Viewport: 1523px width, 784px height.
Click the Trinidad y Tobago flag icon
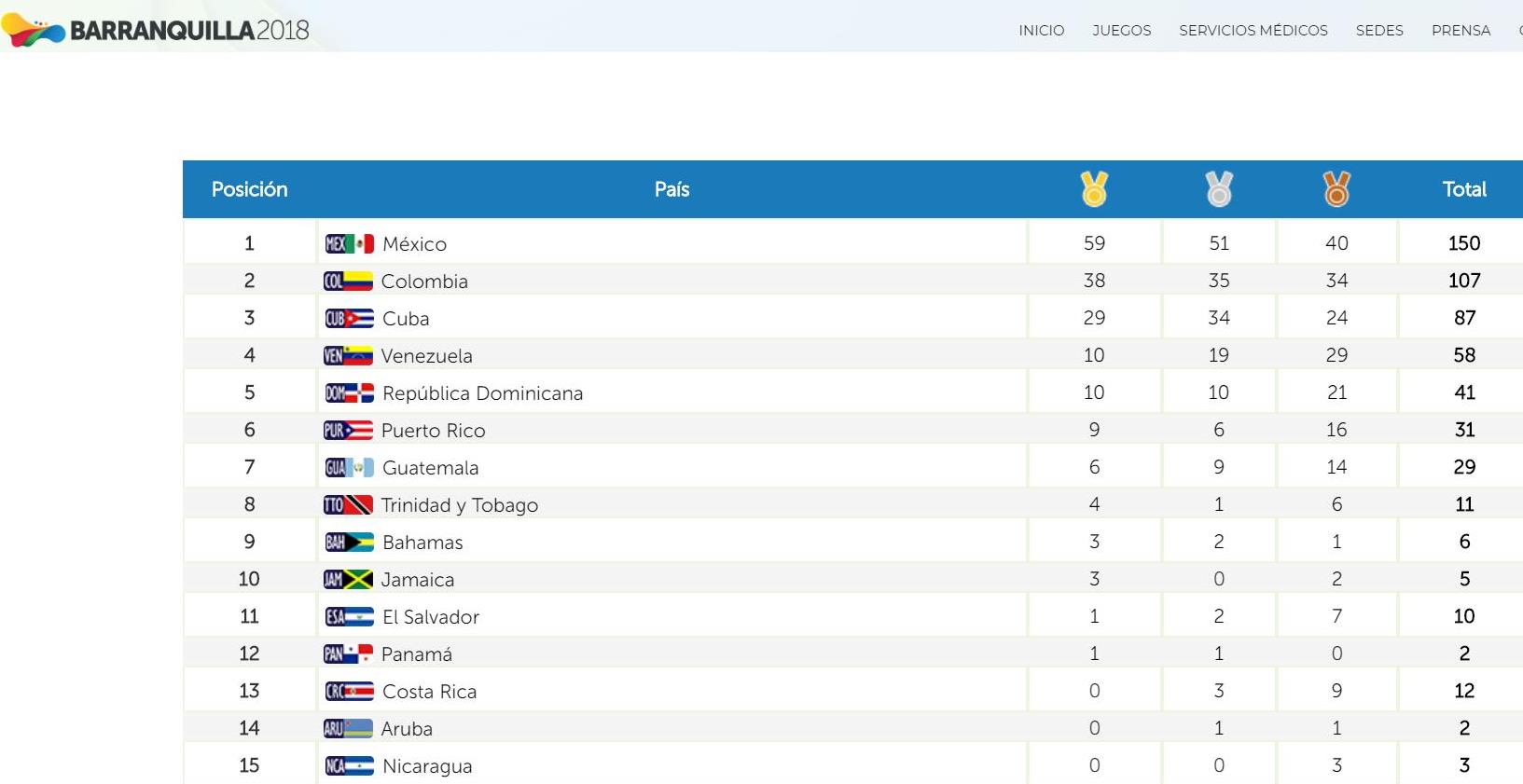click(x=348, y=505)
